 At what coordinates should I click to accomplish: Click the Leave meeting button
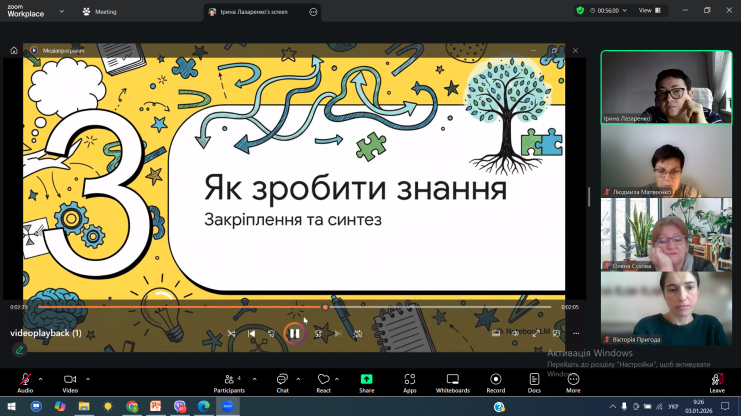pyautogui.click(x=717, y=383)
